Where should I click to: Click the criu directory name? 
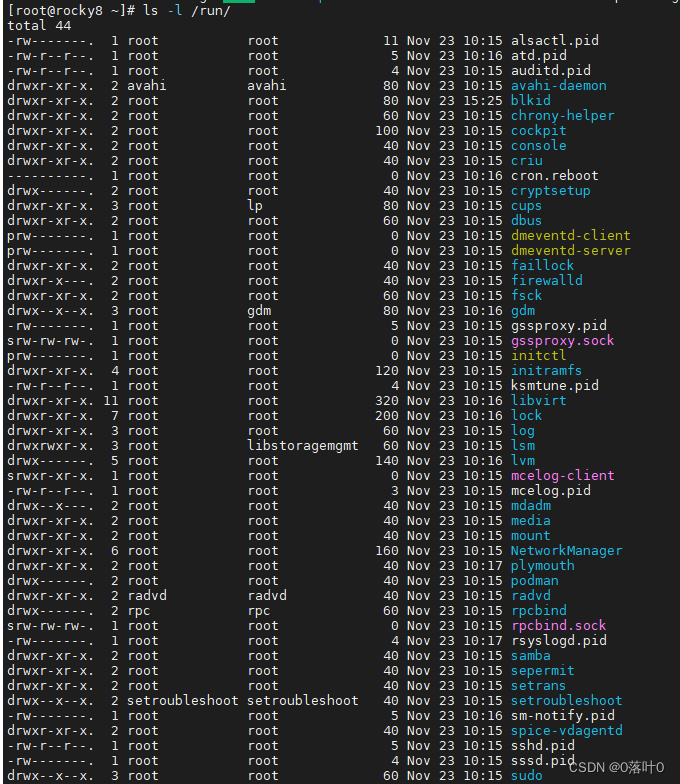pyautogui.click(x=526, y=160)
